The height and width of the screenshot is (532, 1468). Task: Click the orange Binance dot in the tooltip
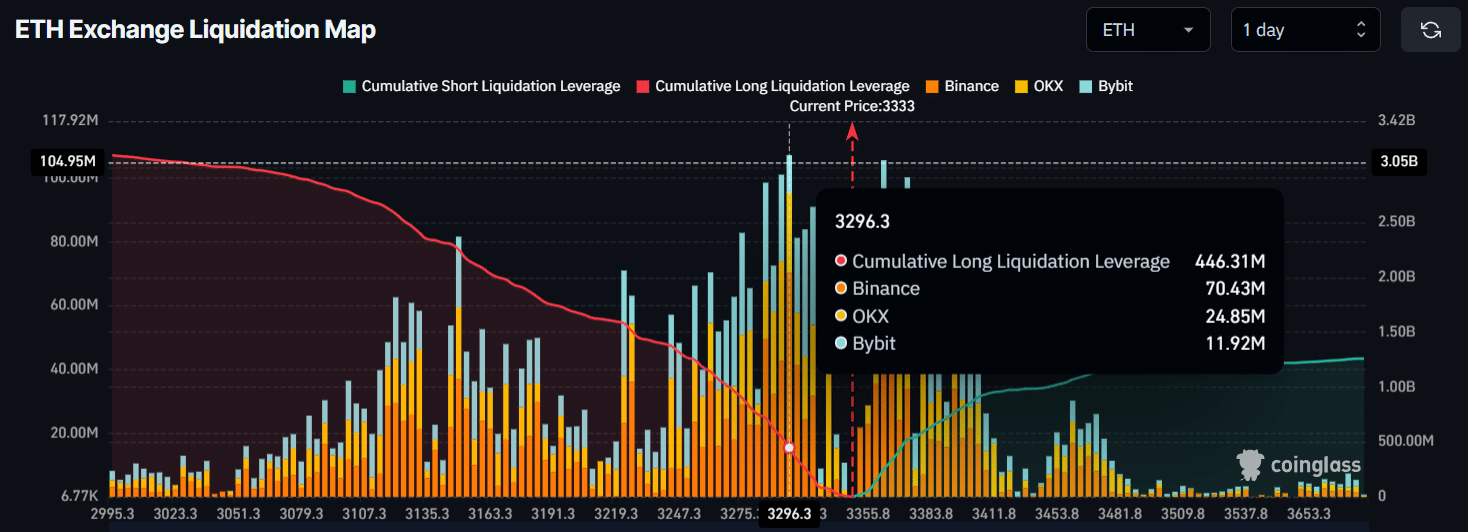(x=841, y=289)
